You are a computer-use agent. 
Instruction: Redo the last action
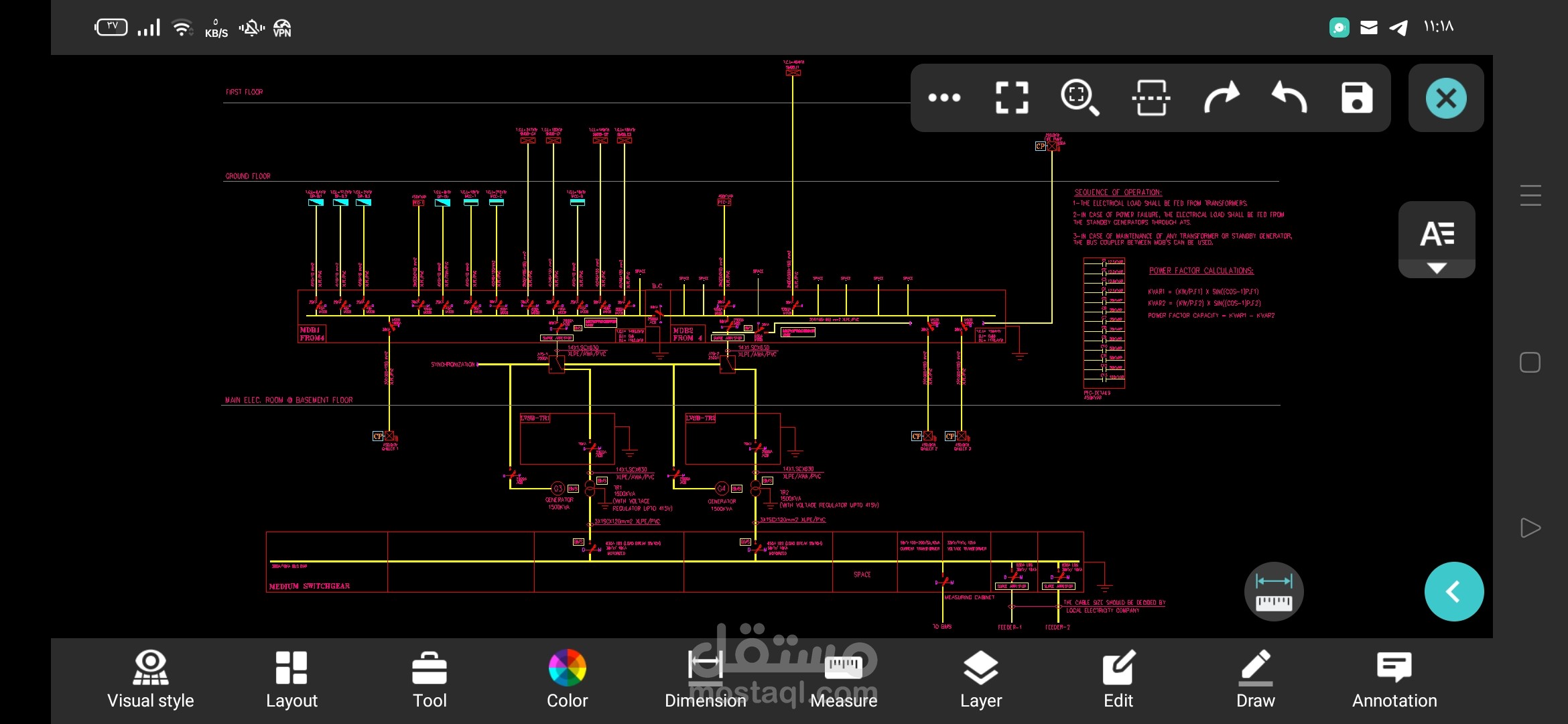tap(1221, 98)
